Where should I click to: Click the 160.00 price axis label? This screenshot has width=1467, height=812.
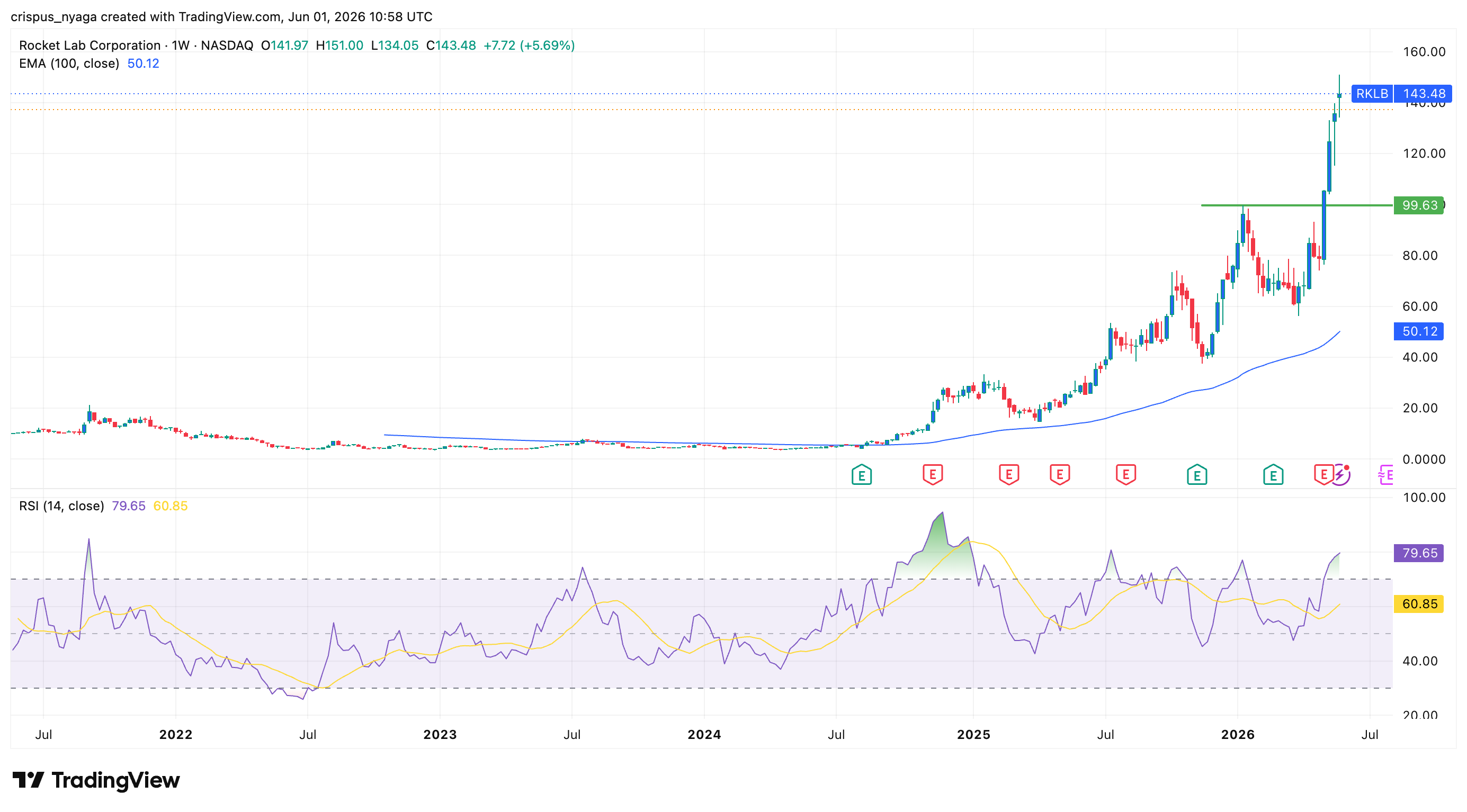(x=1424, y=52)
